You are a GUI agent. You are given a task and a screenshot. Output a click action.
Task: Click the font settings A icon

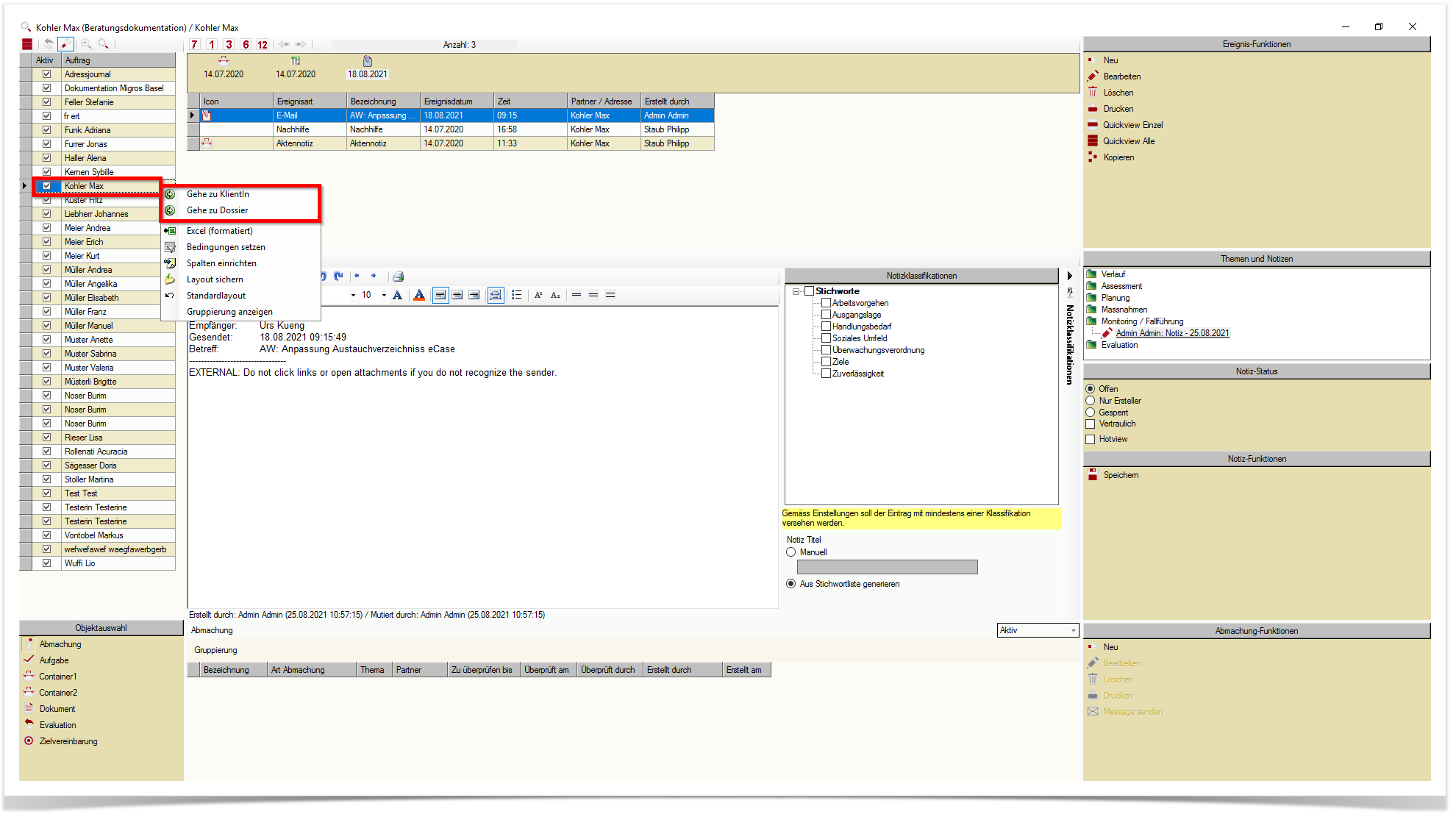pyautogui.click(x=397, y=295)
